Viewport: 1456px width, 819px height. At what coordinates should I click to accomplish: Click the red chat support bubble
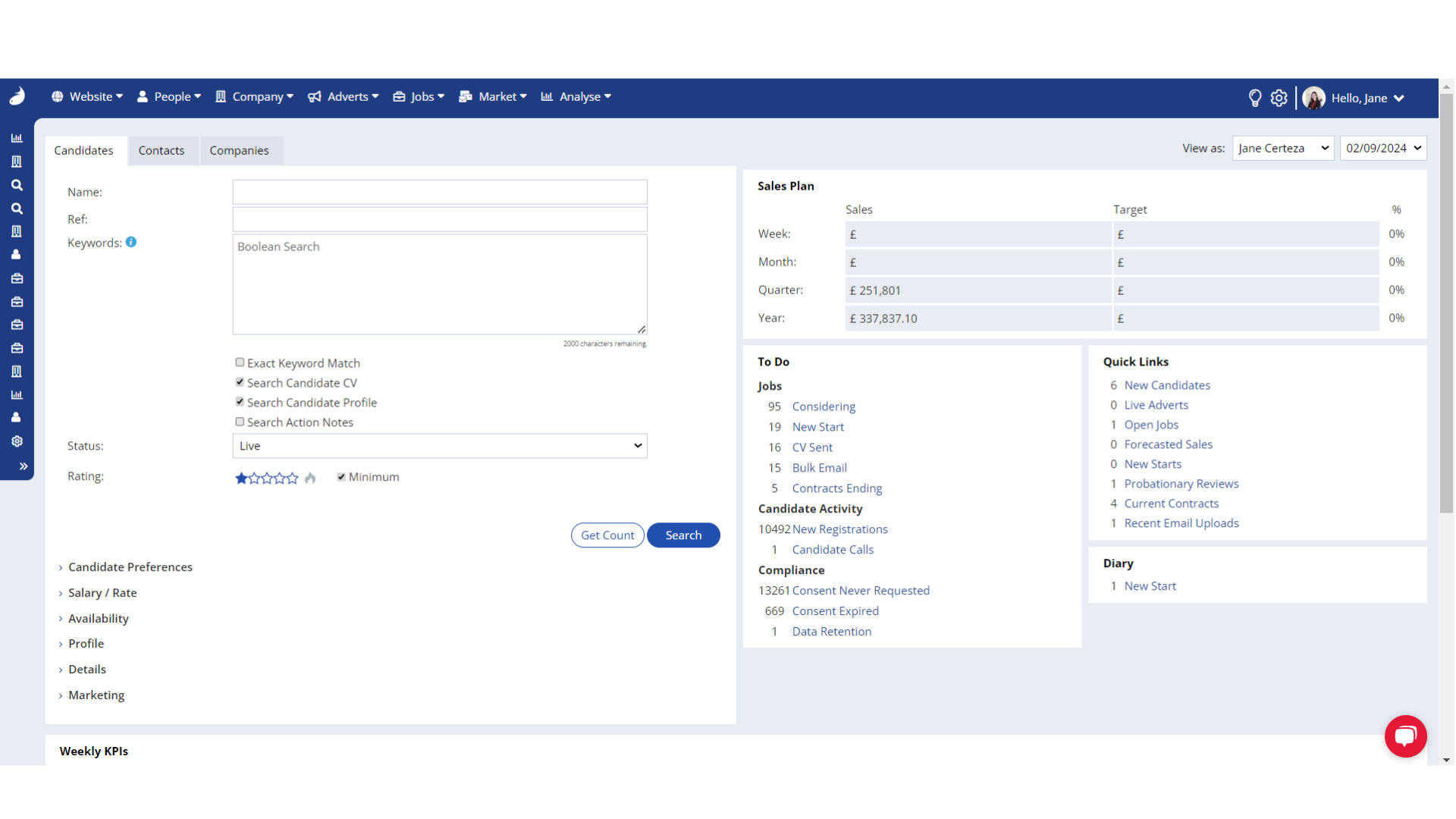tap(1405, 736)
